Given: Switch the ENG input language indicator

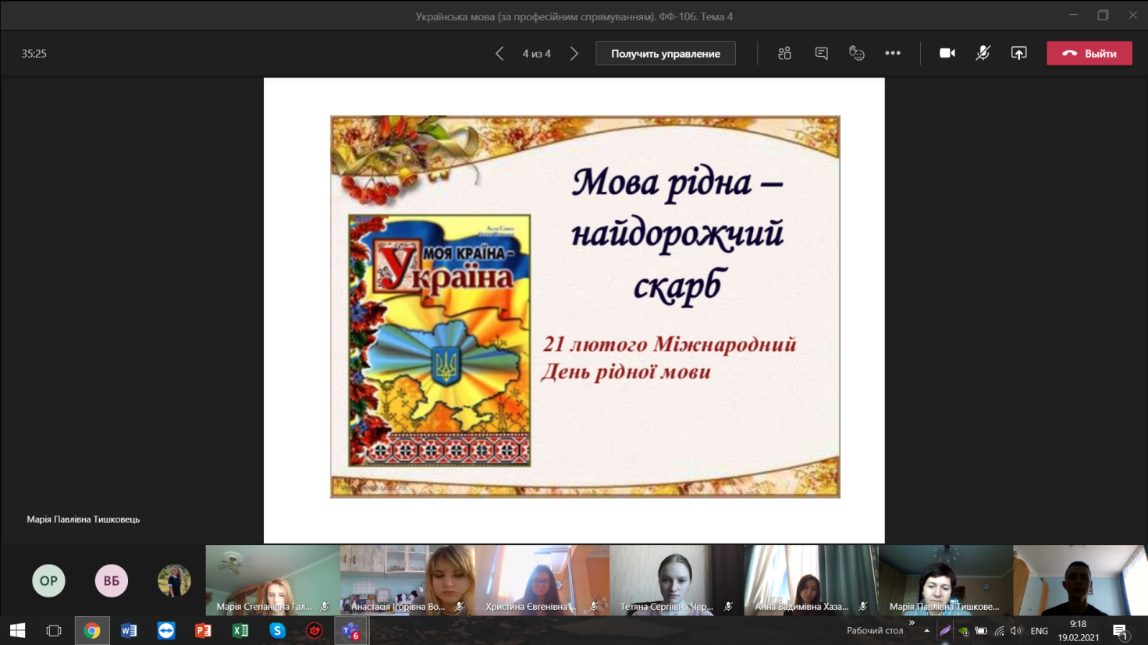Looking at the screenshot, I should (1039, 631).
